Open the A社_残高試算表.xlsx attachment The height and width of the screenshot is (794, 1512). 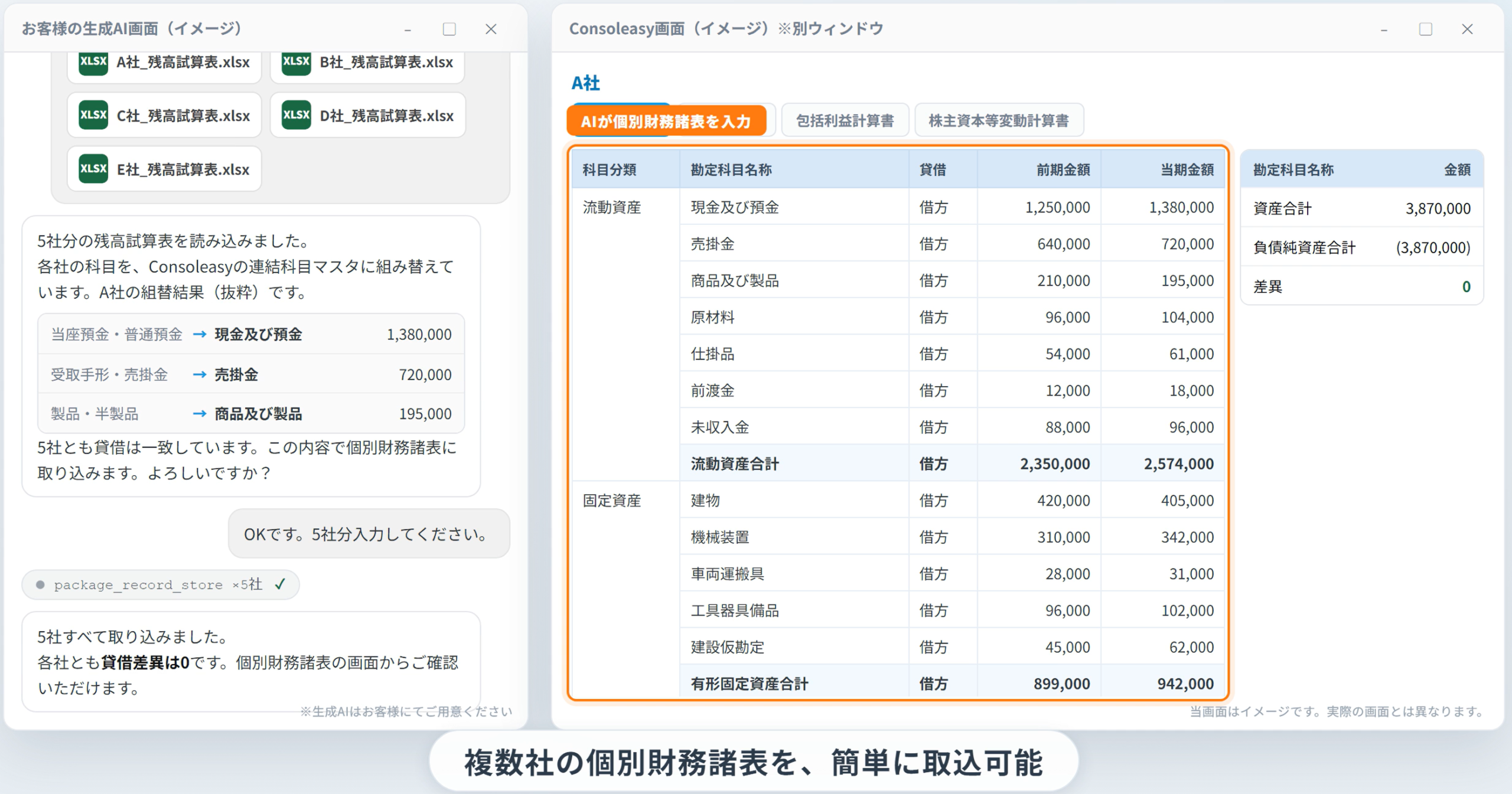coord(164,63)
